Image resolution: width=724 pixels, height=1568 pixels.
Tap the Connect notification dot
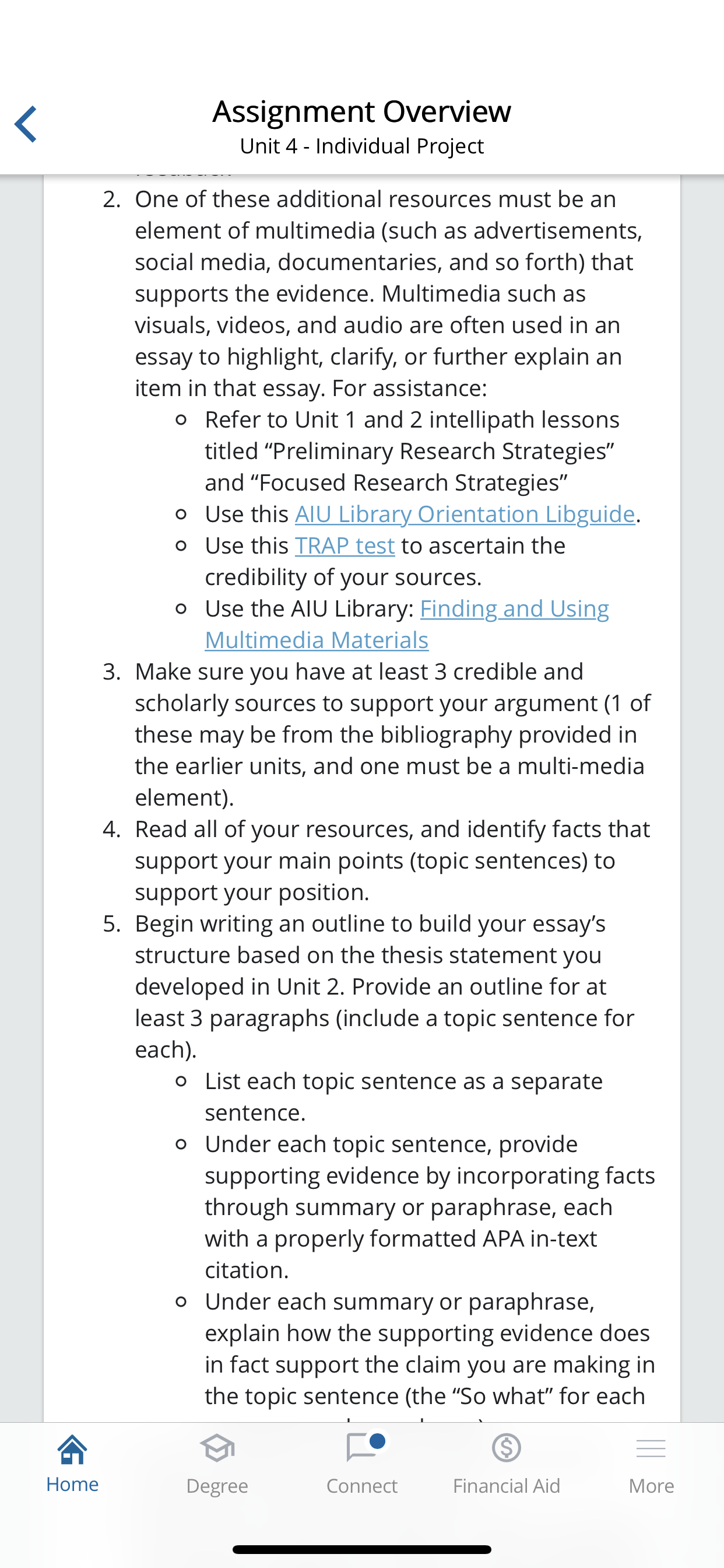pos(377,1441)
